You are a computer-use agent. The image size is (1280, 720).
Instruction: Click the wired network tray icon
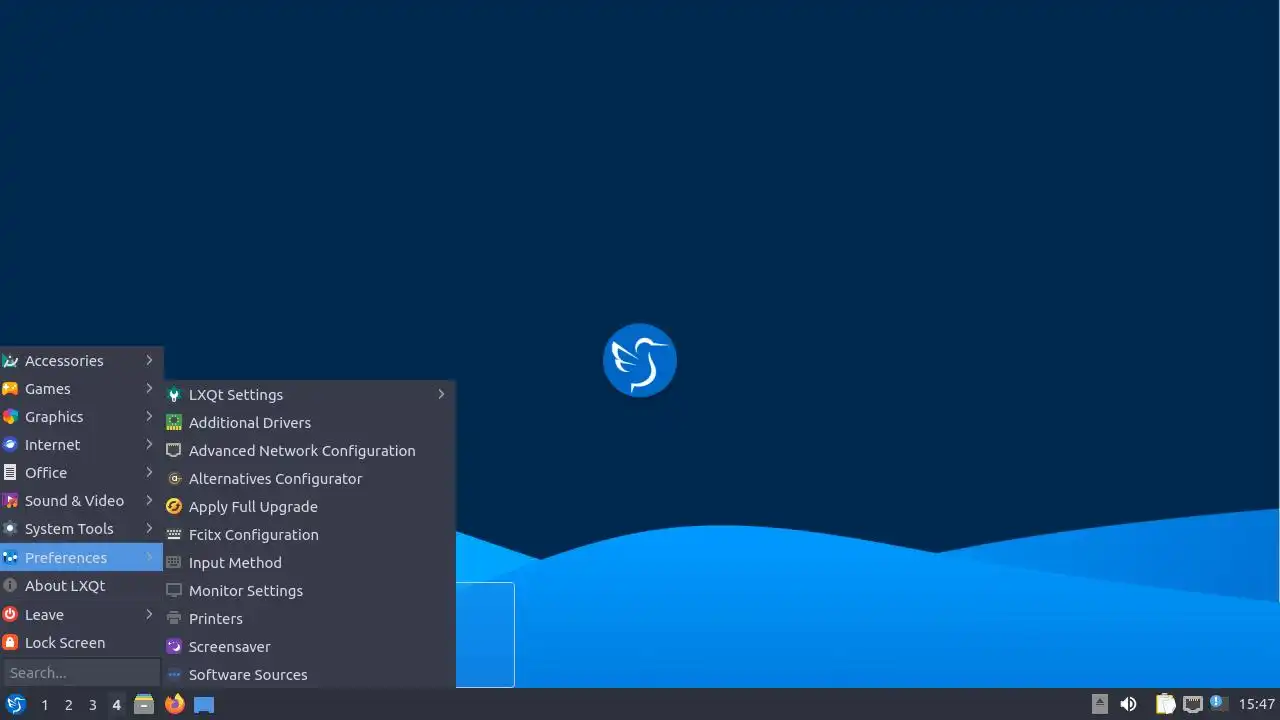tap(1192, 704)
